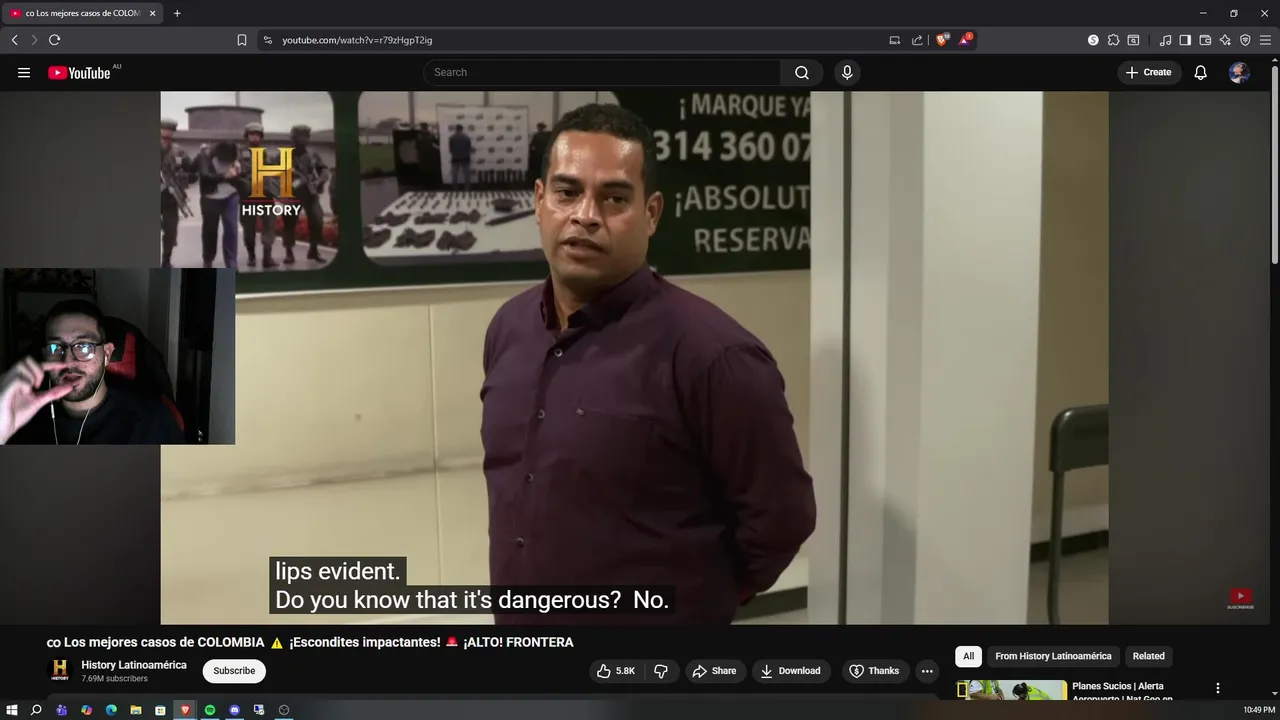Dislike the video with thumbs down
Screen dimensions: 1280x720
(661, 671)
